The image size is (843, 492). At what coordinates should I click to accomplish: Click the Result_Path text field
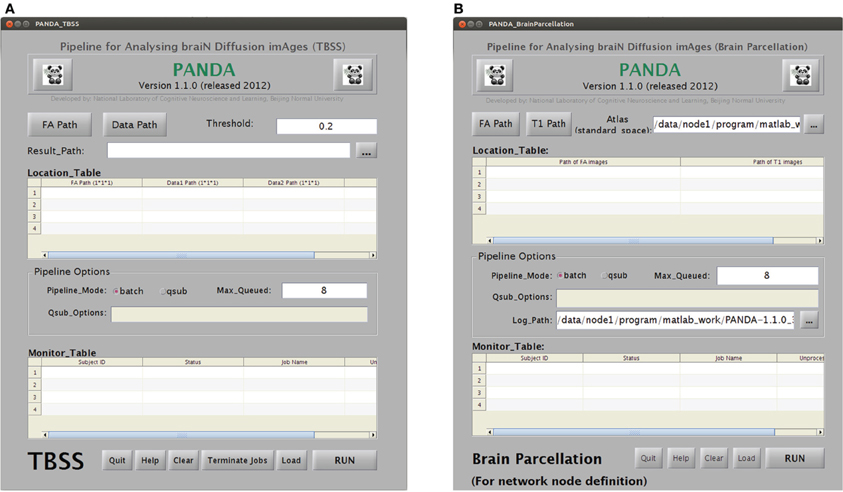(228, 151)
